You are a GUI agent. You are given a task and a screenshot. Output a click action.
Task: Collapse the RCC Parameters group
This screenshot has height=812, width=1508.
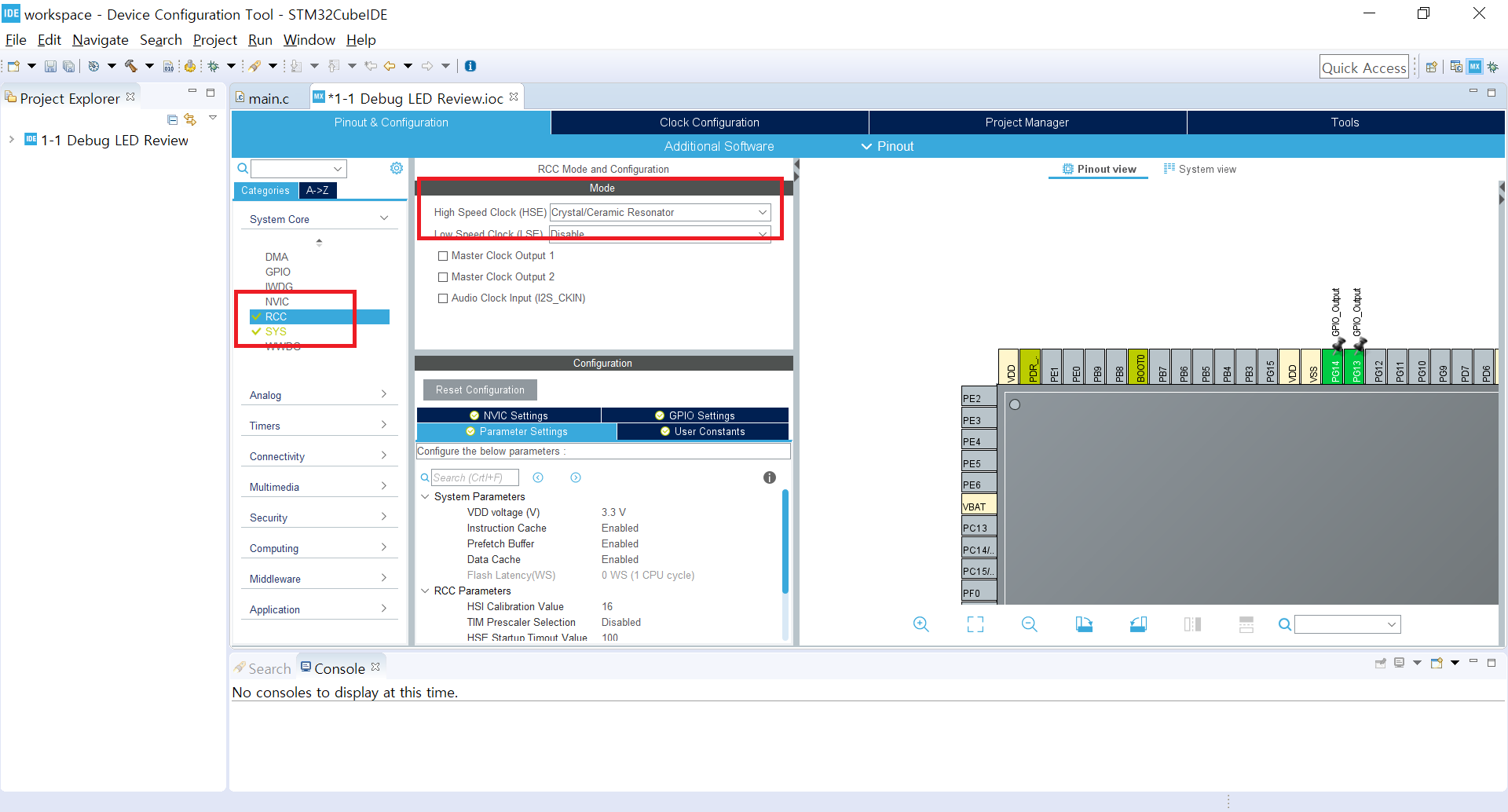coord(426,591)
